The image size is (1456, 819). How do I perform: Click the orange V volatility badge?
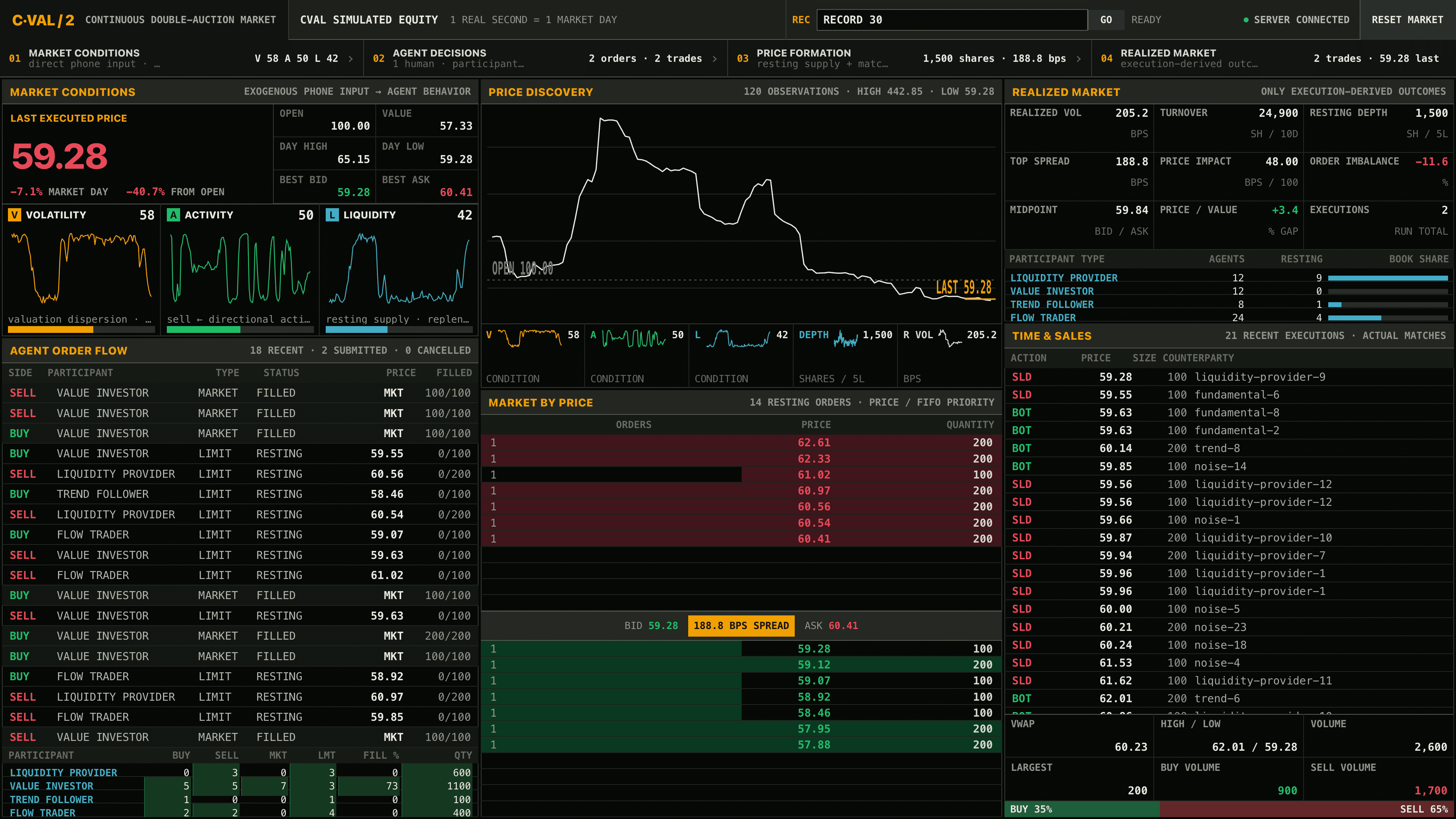tap(15, 215)
